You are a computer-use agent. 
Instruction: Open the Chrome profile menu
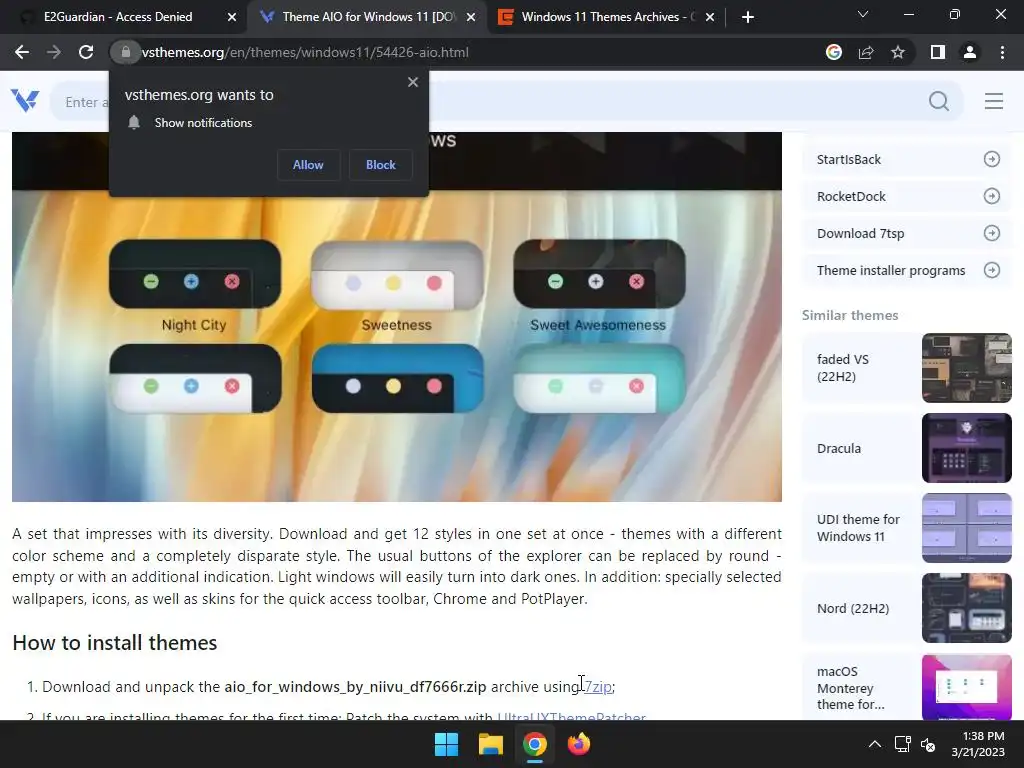pos(970,52)
